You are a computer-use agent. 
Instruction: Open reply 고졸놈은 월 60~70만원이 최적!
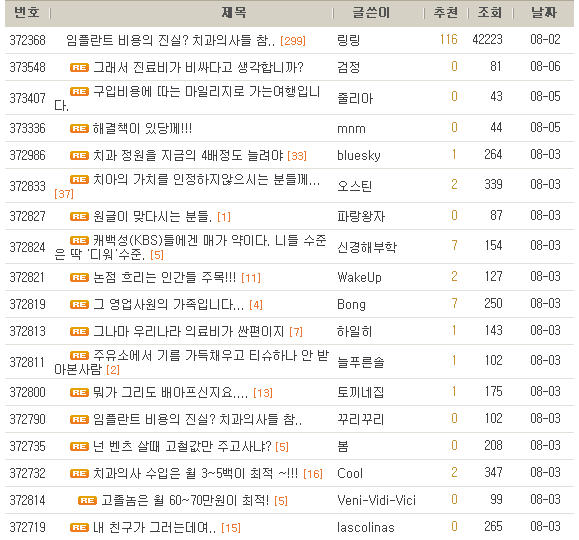point(185,500)
